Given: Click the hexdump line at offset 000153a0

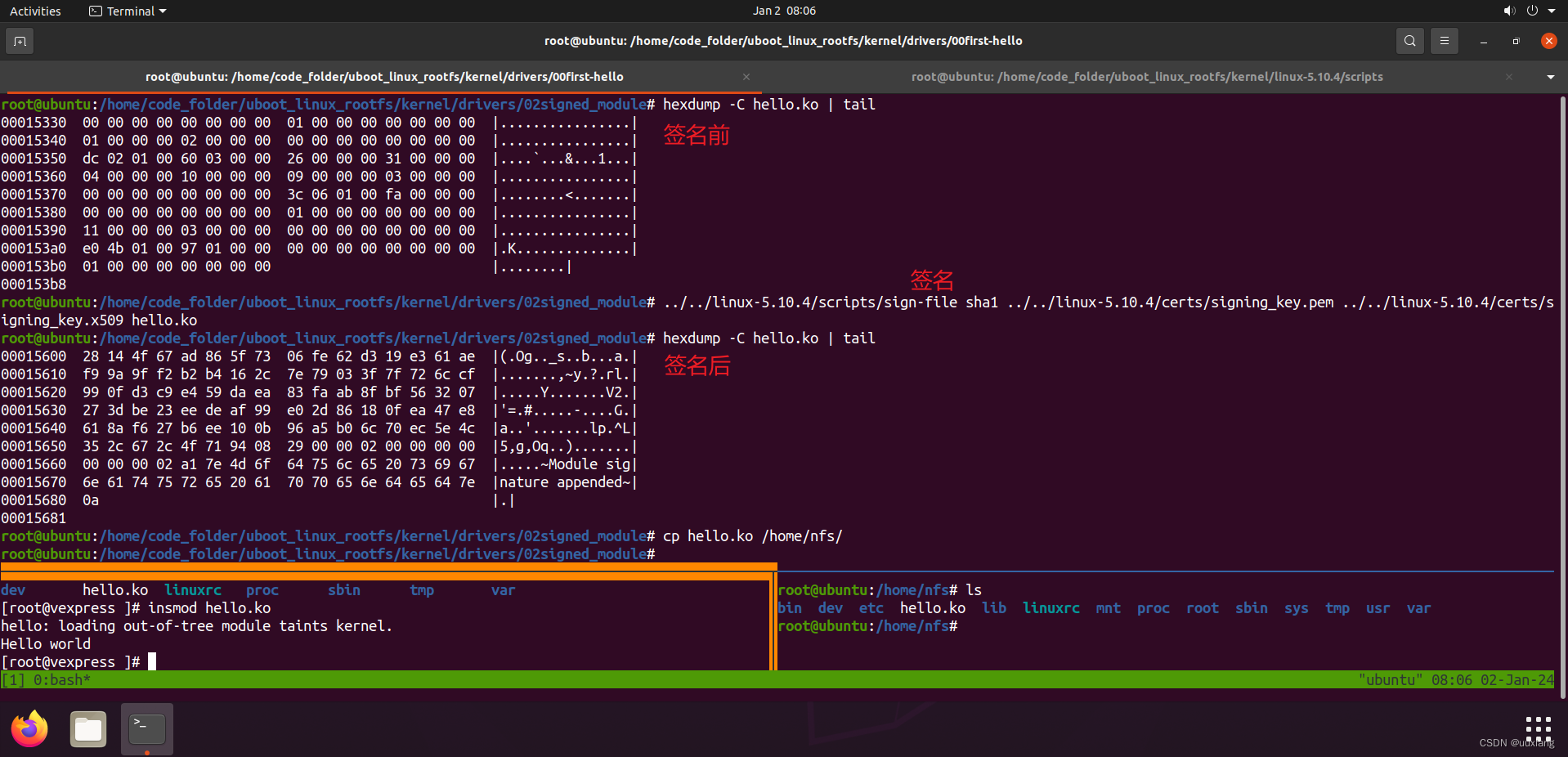Looking at the screenshot, I should pyautogui.click(x=319, y=249).
